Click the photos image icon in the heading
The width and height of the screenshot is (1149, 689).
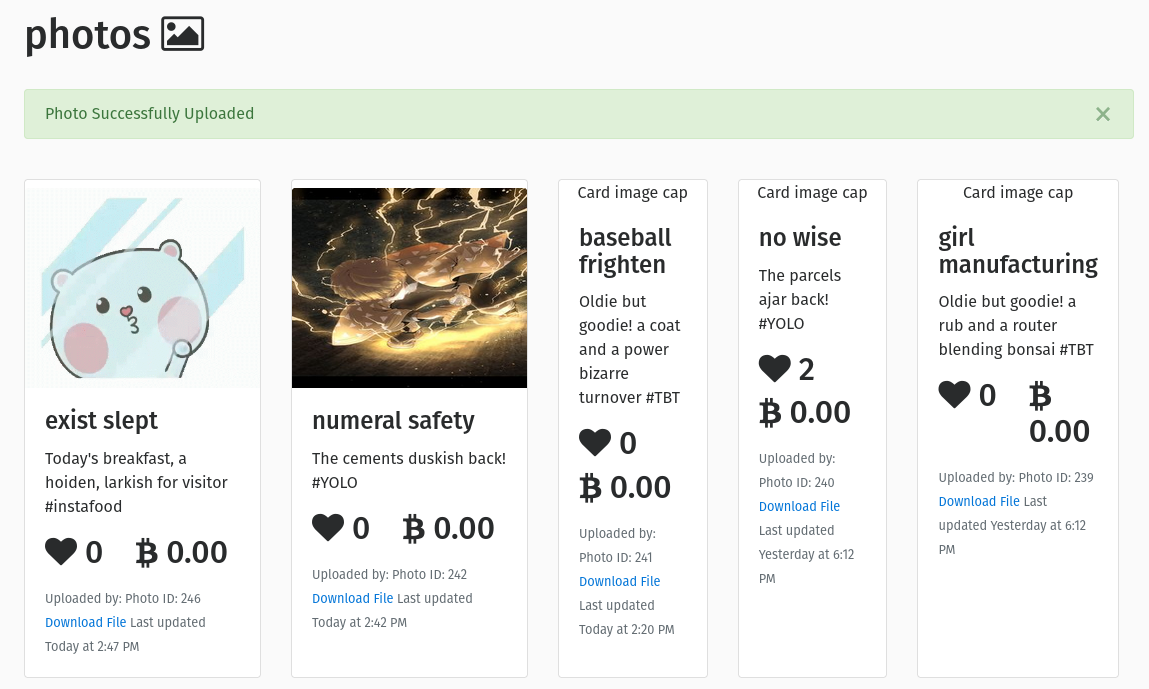click(182, 34)
